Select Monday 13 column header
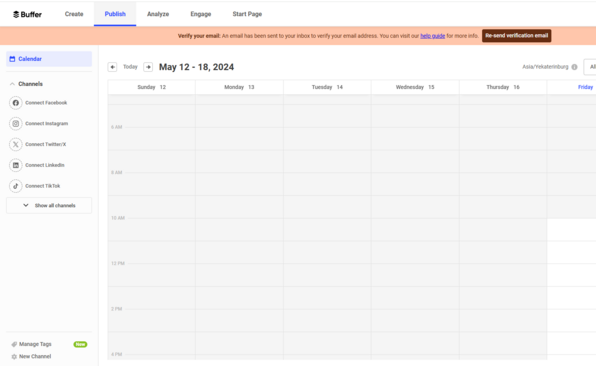 [x=239, y=87]
